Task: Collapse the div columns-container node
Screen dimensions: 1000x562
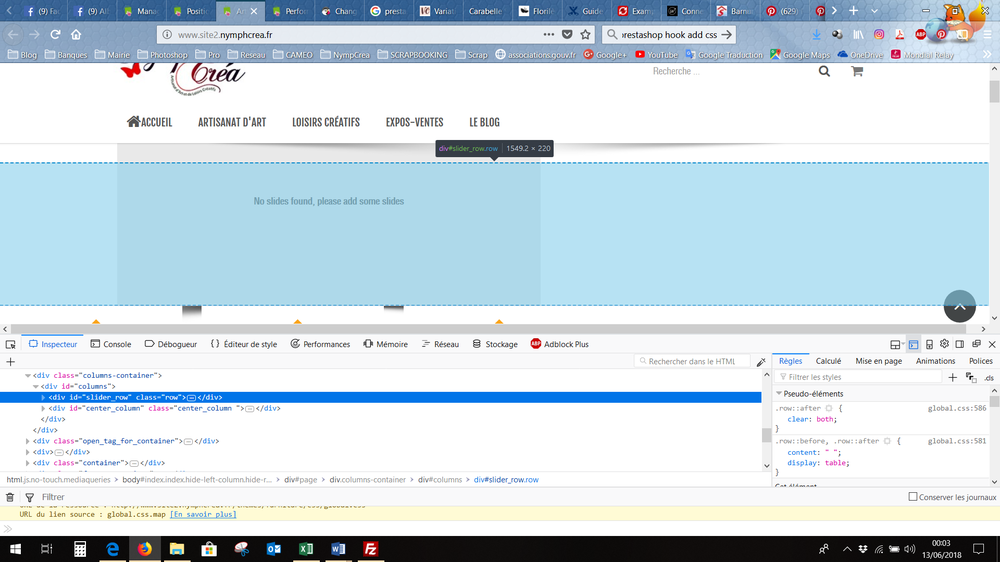Action: point(27,376)
